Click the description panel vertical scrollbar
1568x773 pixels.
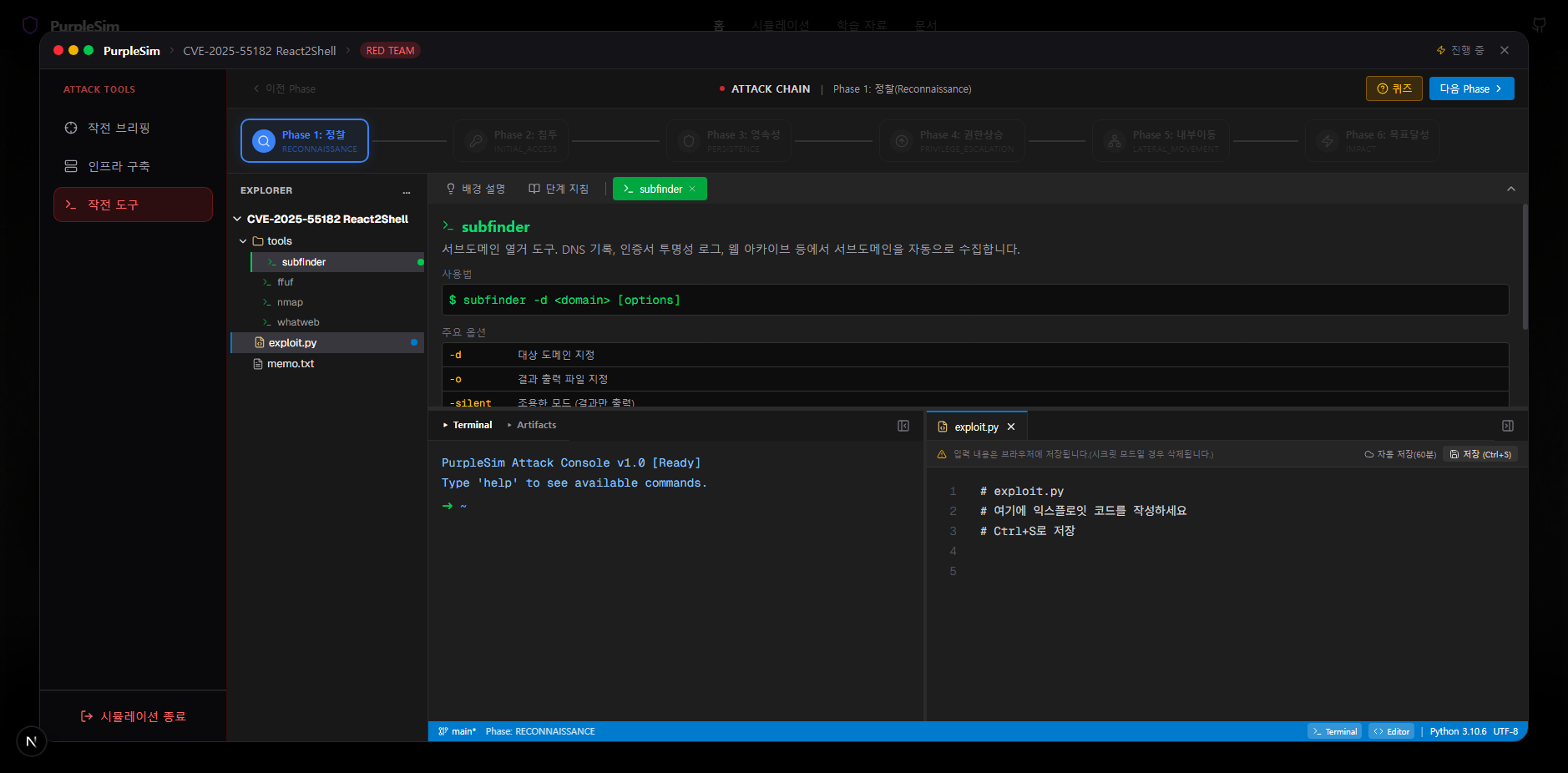pyautogui.click(x=1525, y=267)
